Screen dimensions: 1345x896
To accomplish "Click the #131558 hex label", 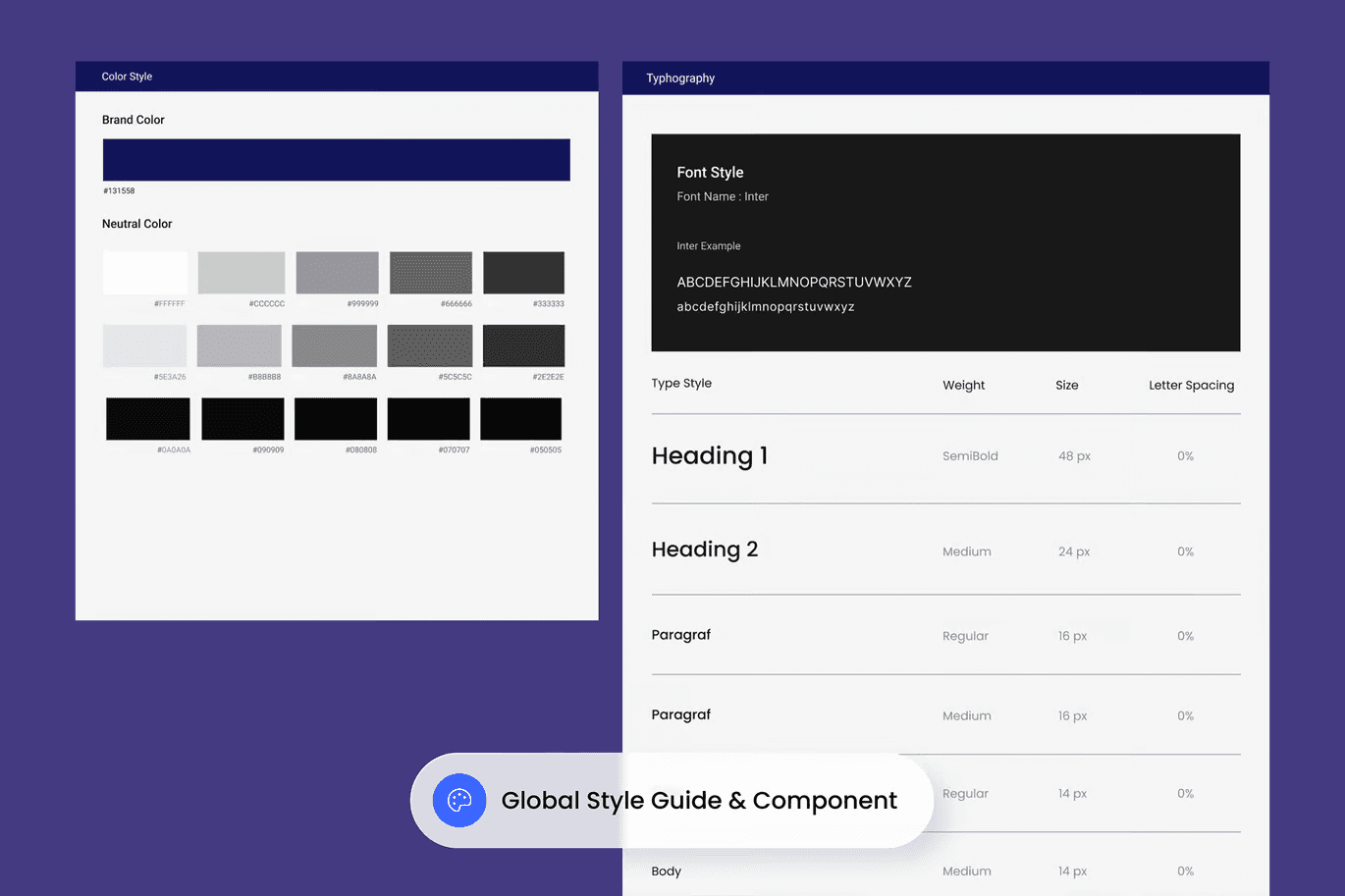I will click(119, 191).
